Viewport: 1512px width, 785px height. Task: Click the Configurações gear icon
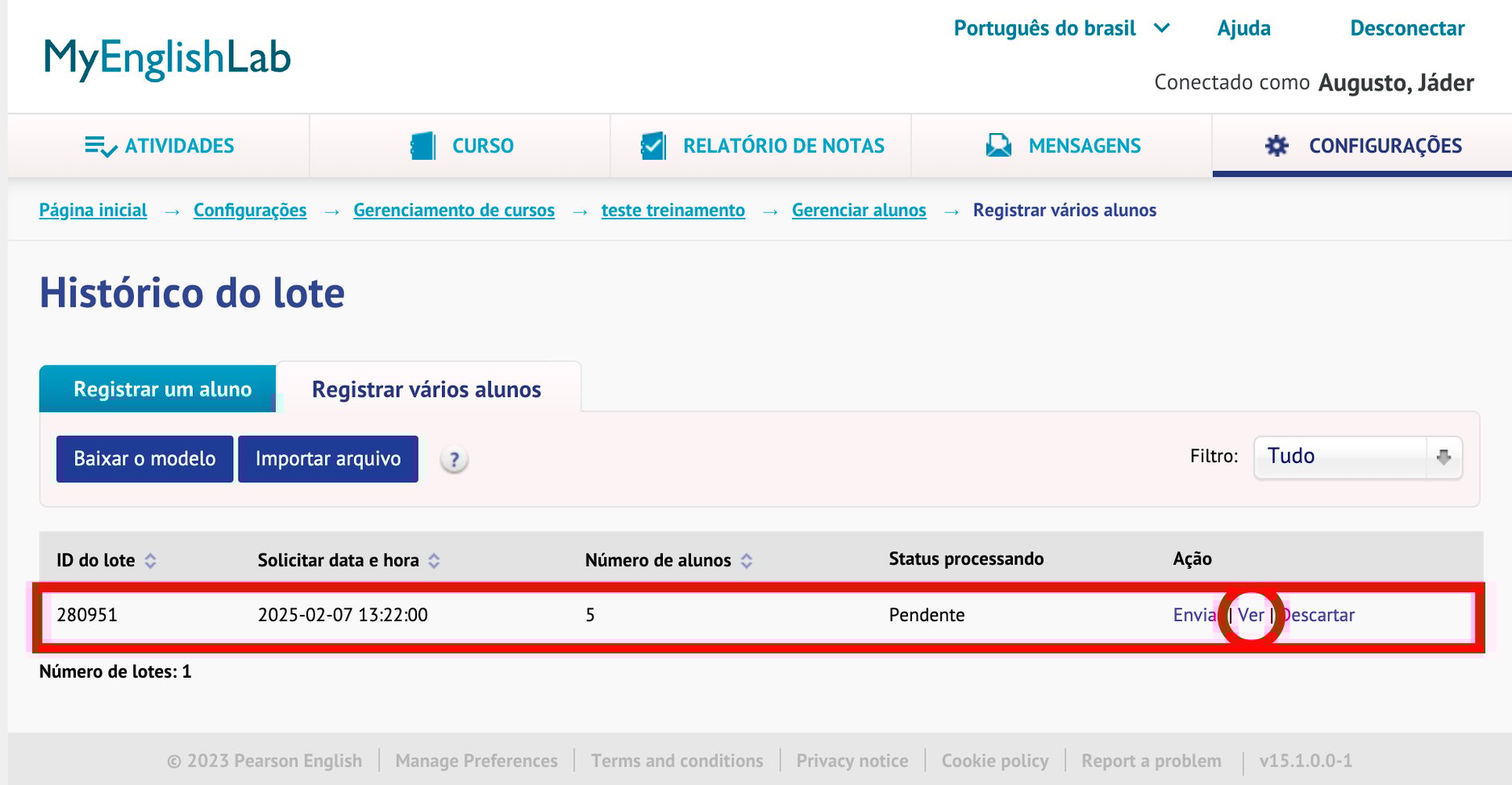point(1277,146)
